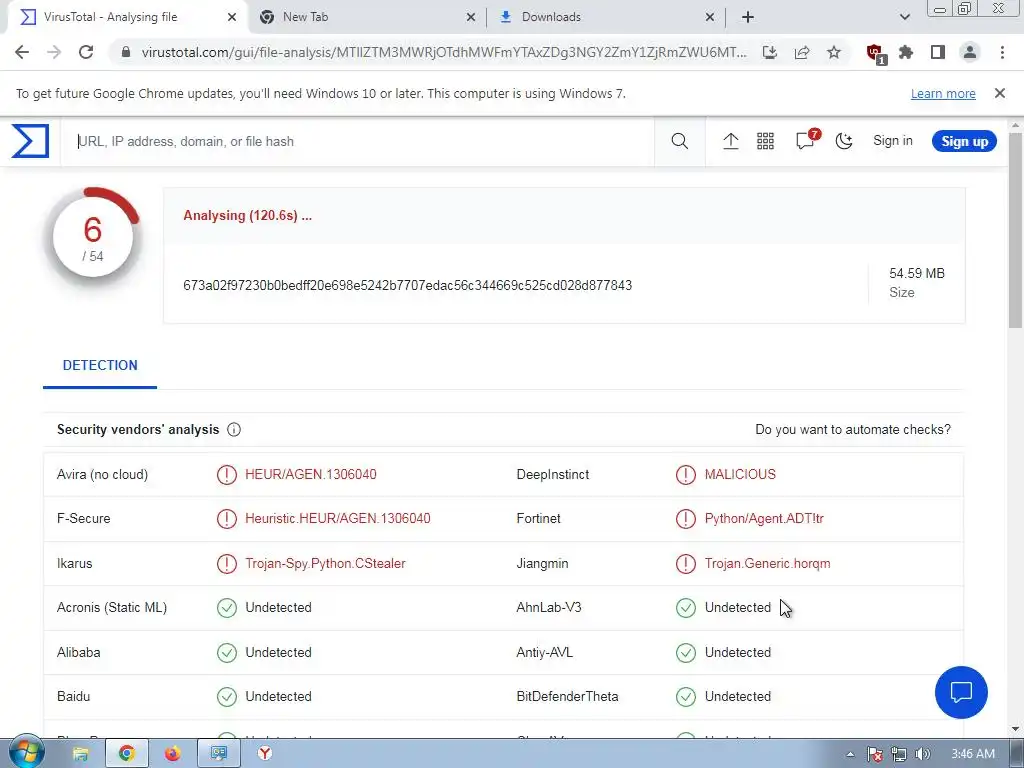Click the search magnifier icon
This screenshot has height=768, width=1024.
679,141
